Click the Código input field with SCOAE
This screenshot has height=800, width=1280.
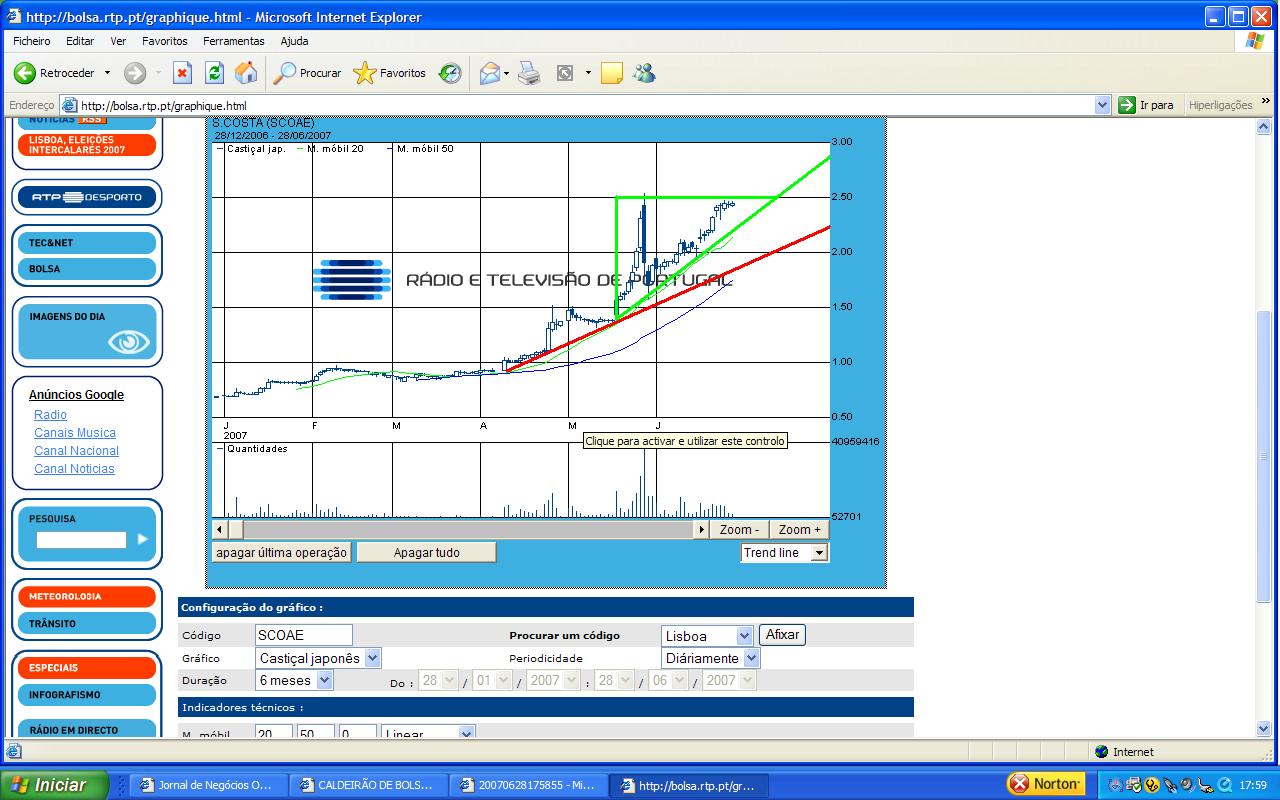click(304, 635)
